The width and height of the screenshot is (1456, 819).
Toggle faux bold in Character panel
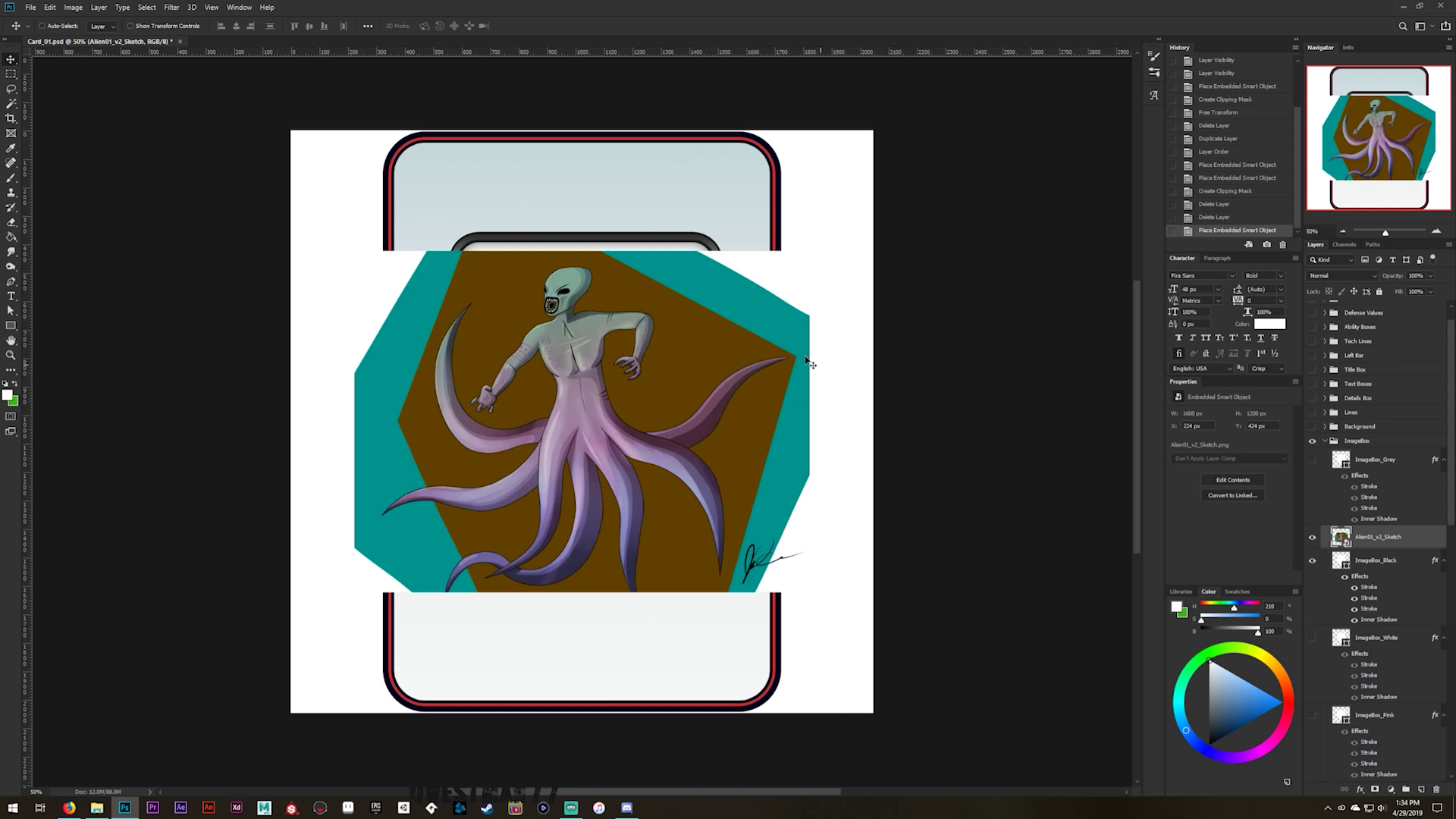[1178, 337]
